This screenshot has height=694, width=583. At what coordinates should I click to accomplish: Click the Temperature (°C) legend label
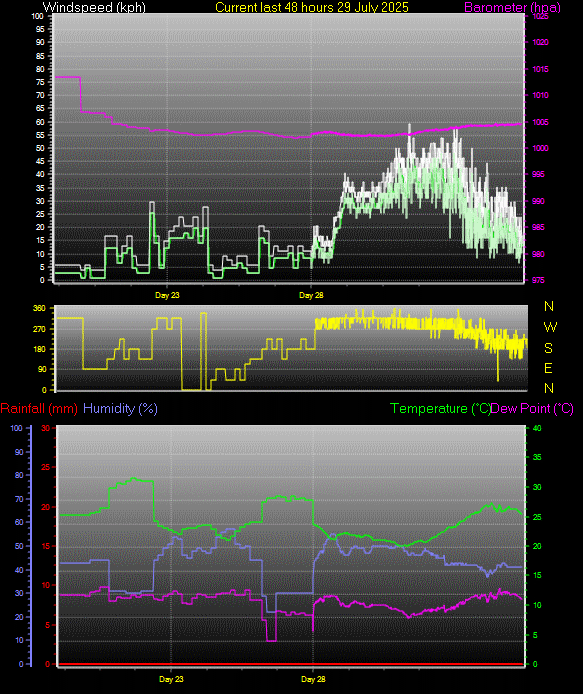(x=440, y=408)
